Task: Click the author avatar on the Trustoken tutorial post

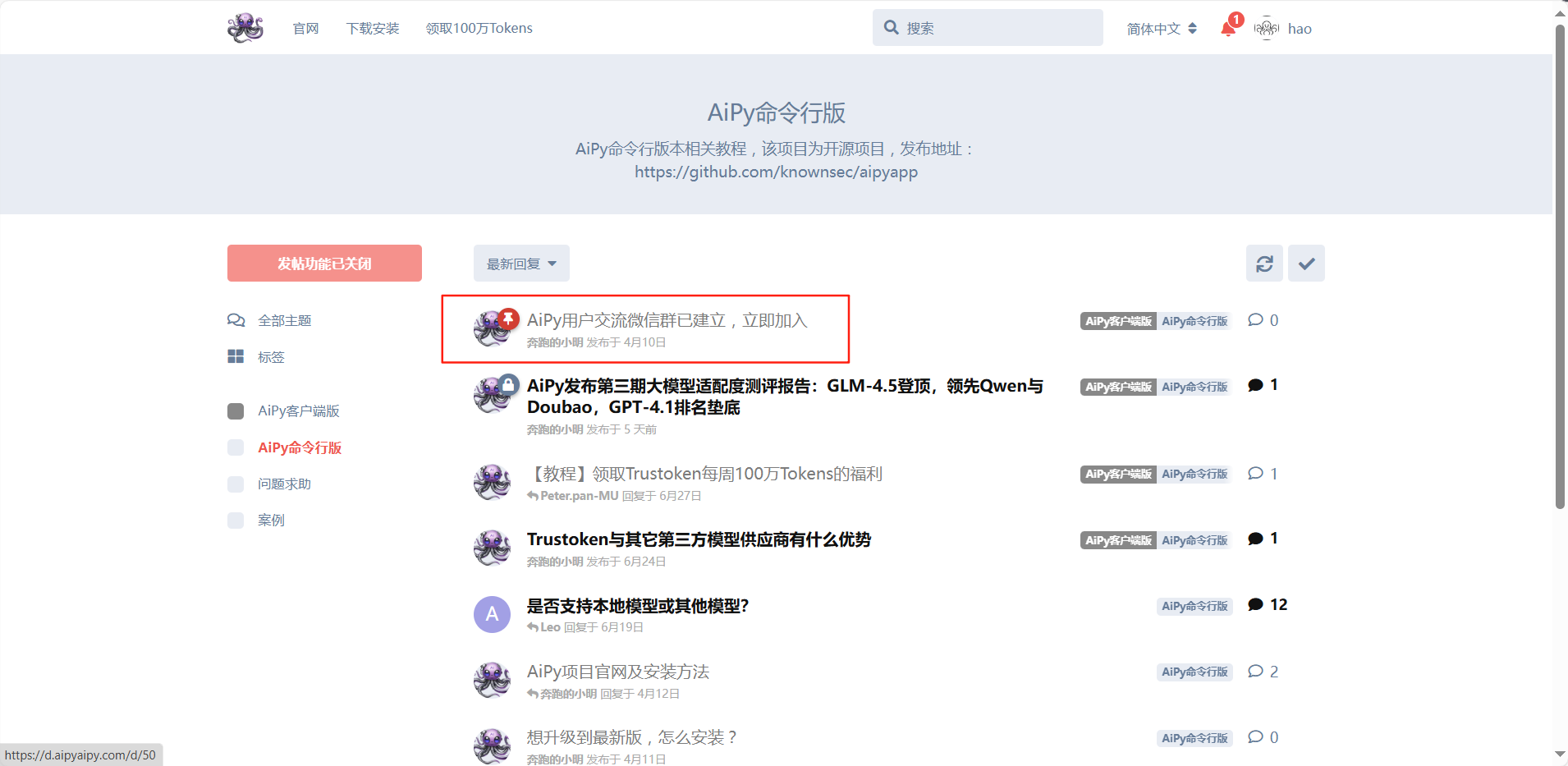Action: (x=492, y=482)
